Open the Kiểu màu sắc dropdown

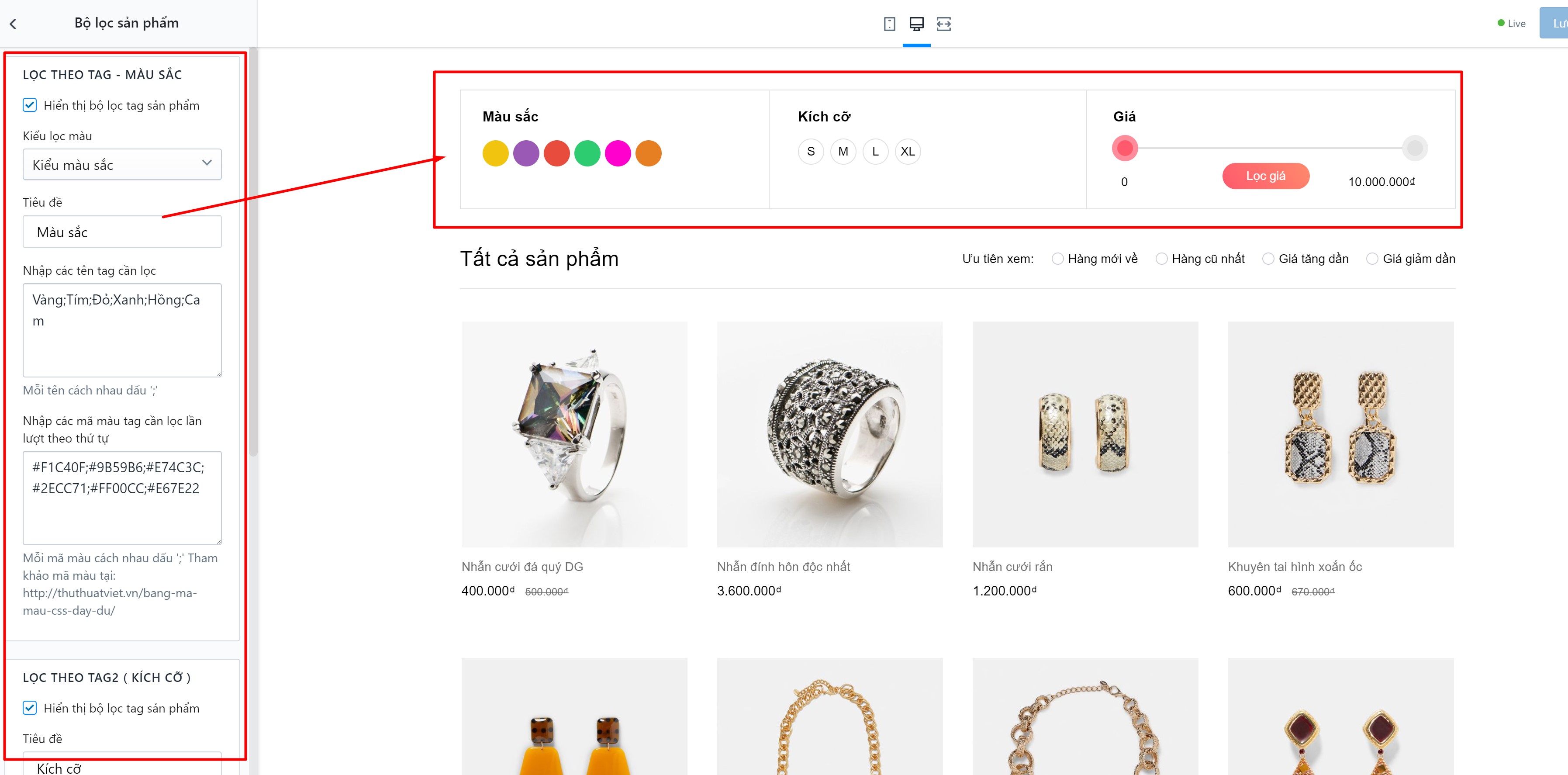pos(122,164)
